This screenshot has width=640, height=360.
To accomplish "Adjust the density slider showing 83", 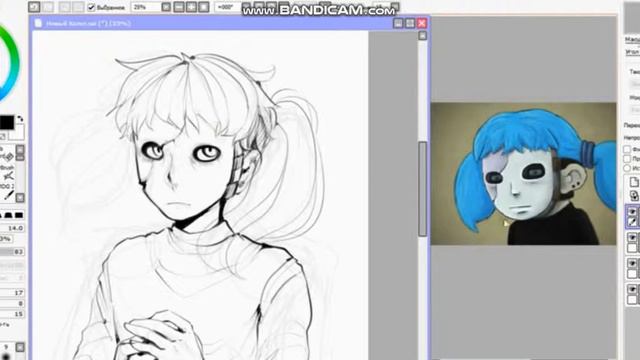I will (12, 252).
